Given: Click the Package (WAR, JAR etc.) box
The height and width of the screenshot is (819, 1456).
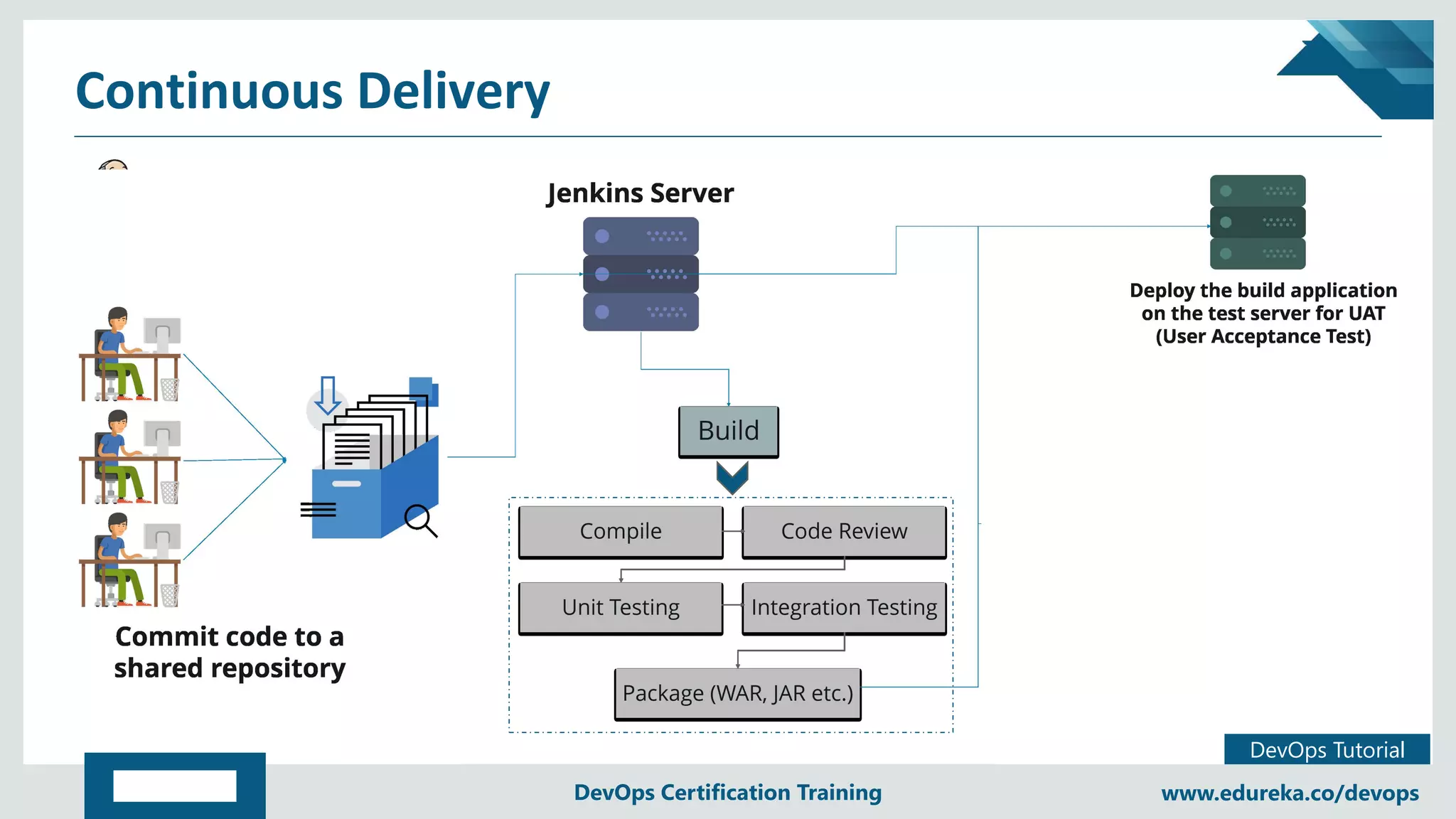Looking at the screenshot, I should (x=737, y=693).
